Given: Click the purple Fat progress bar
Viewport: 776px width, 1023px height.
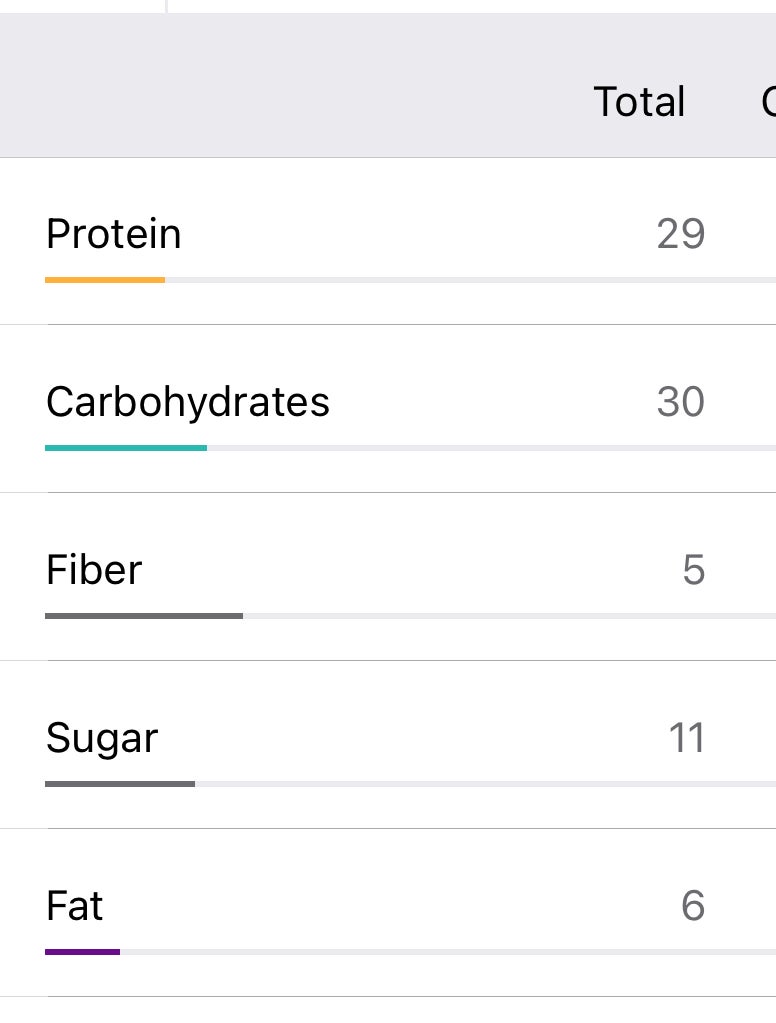Looking at the screenshot, I should tap(82, 952).
